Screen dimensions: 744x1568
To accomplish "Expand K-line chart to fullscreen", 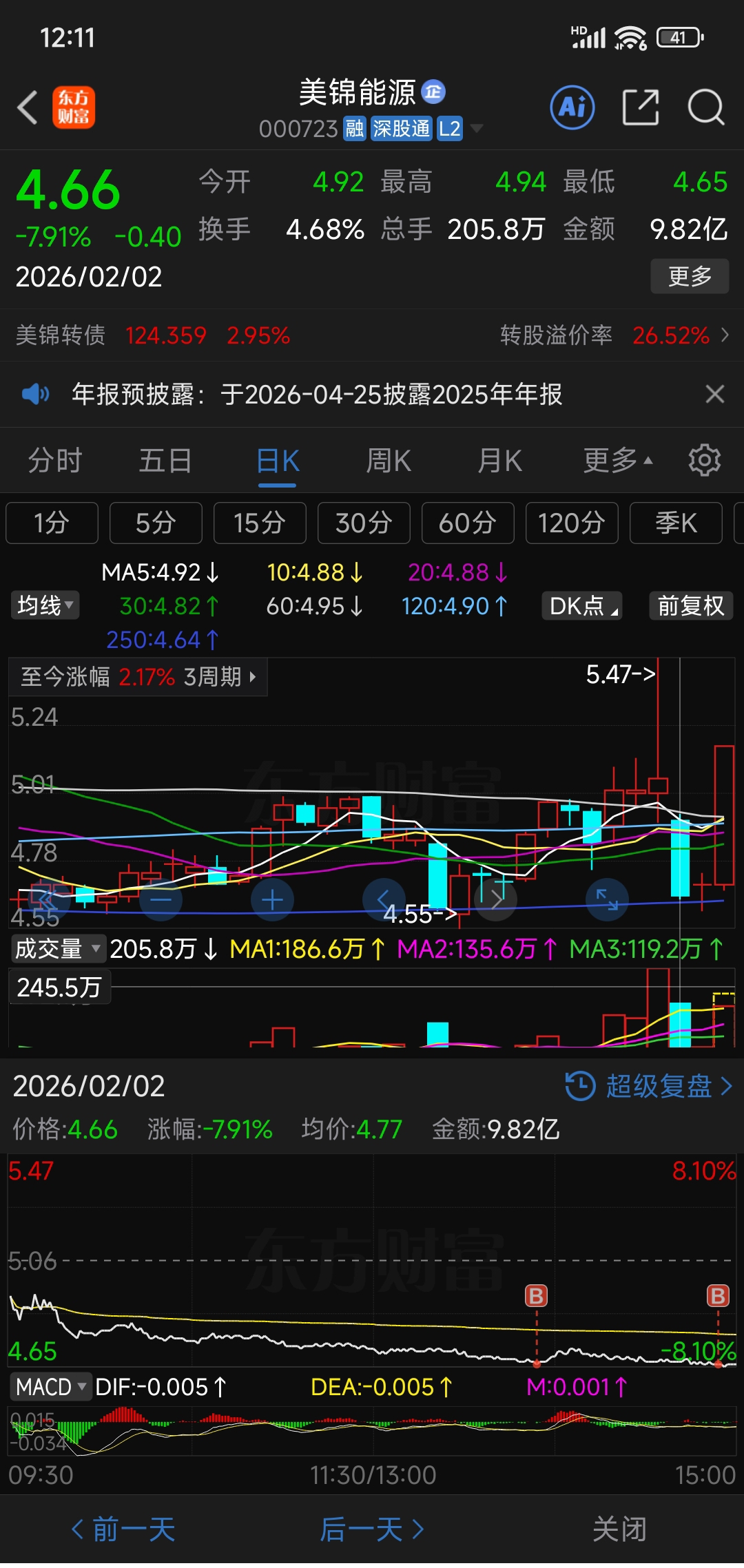I will point(607,899).
